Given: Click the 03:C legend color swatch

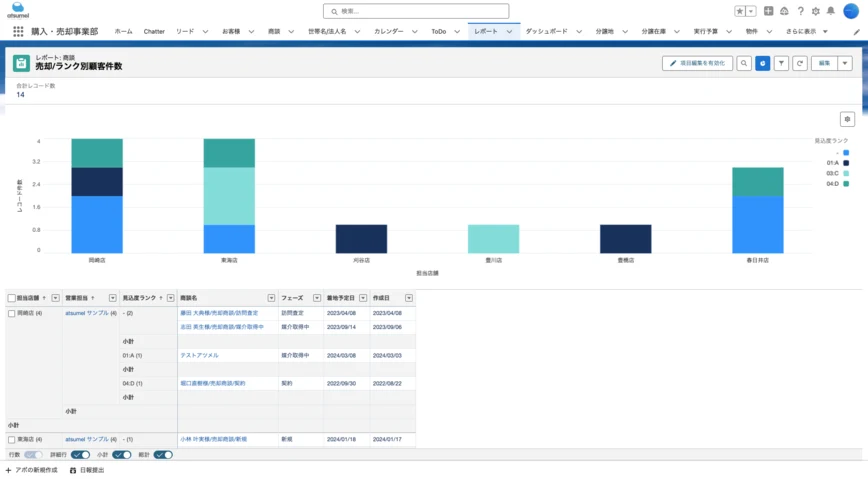Looking at the screenshot, I should pos(846,173).
